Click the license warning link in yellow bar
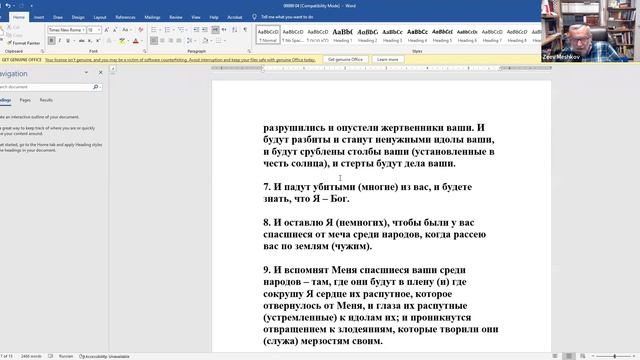The width and height of the screenshot is (640, 360). click(x=180, y=60)
